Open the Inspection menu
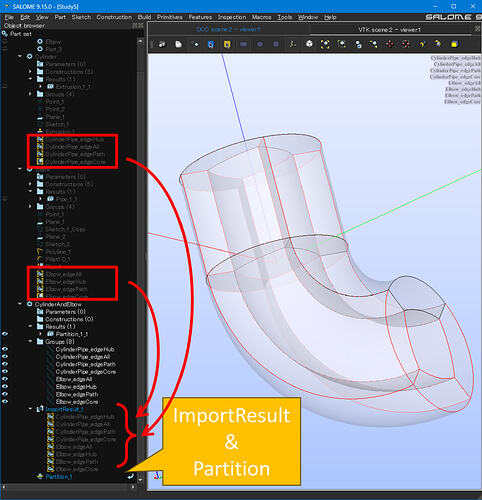The image size is (482, 500). (232, 17)
